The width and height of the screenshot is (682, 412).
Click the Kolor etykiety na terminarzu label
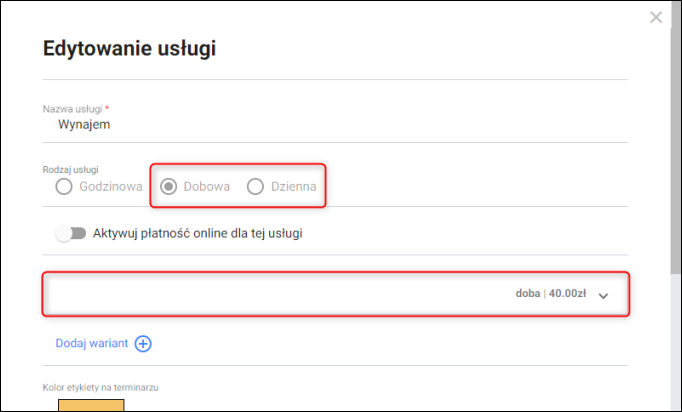pyautogui.click(x=102, y=386)
